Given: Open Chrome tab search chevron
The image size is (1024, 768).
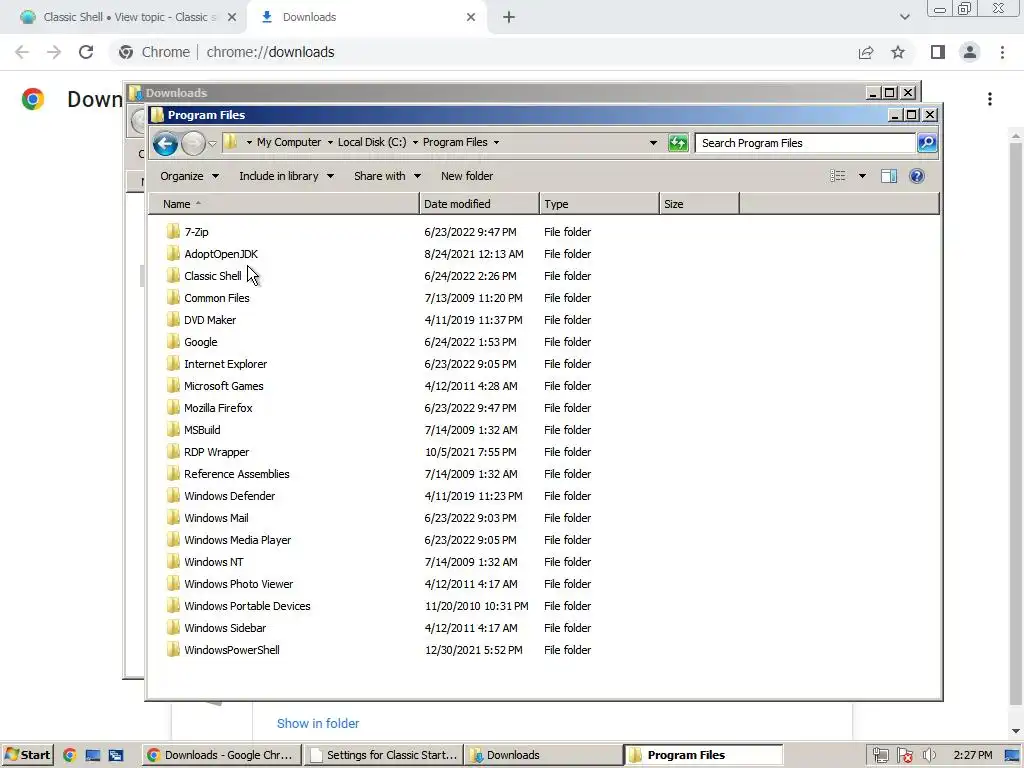Looking at the screenshot, I should pyautogui.click(x=904, y=17).
